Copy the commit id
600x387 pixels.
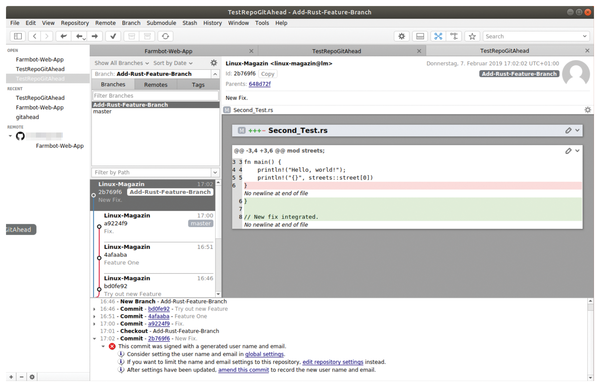click(267, 74)
